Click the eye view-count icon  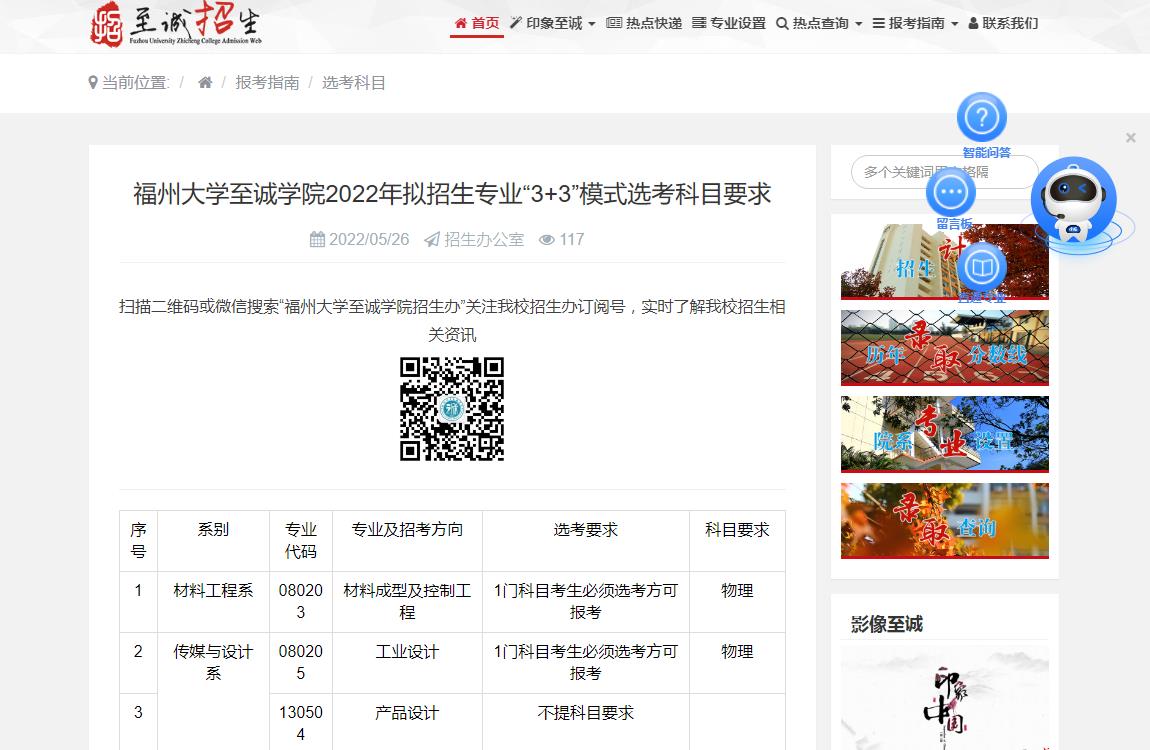point(546,240)
